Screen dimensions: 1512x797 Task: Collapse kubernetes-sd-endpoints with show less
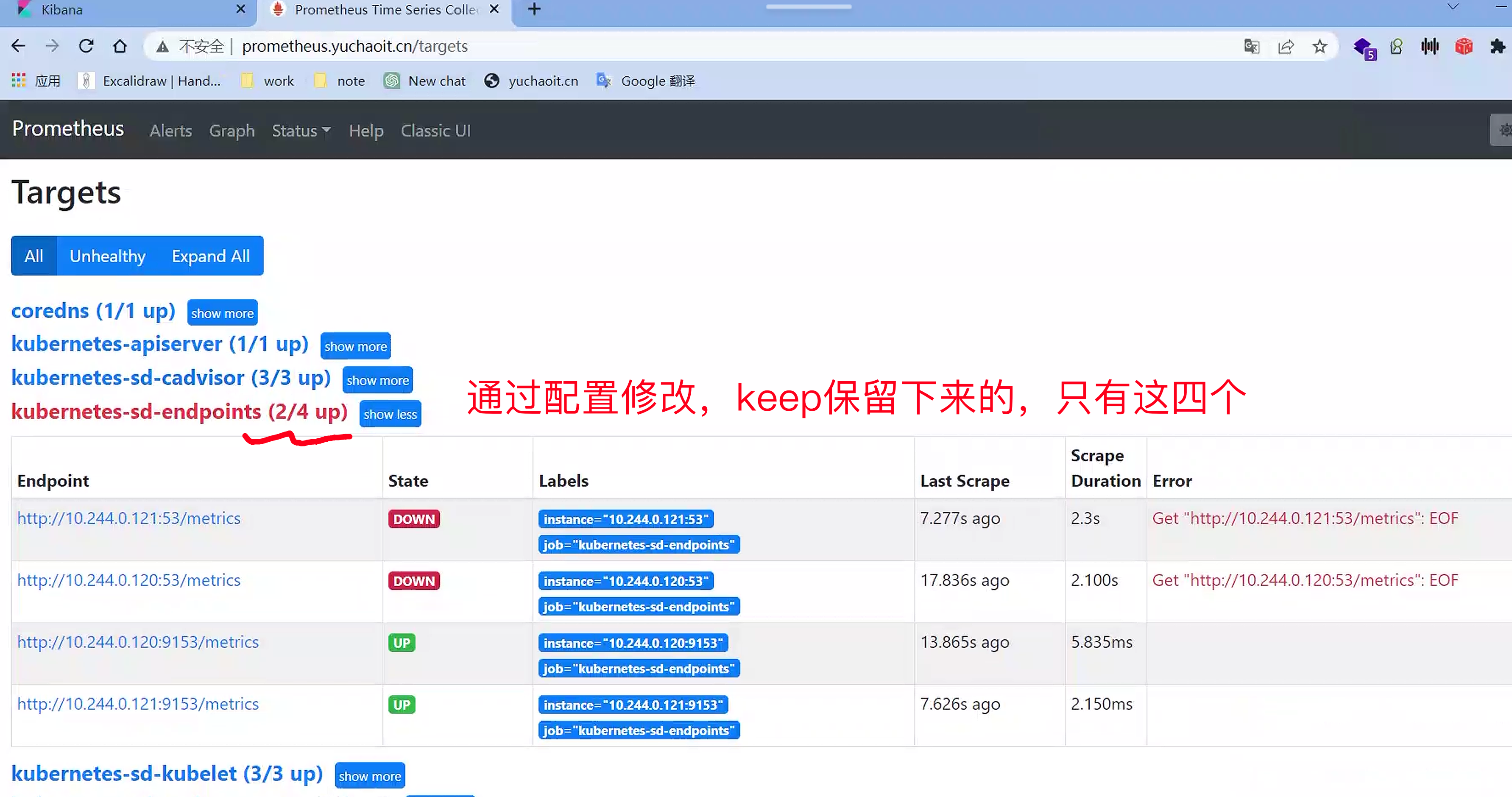click(x=390, y=414)
